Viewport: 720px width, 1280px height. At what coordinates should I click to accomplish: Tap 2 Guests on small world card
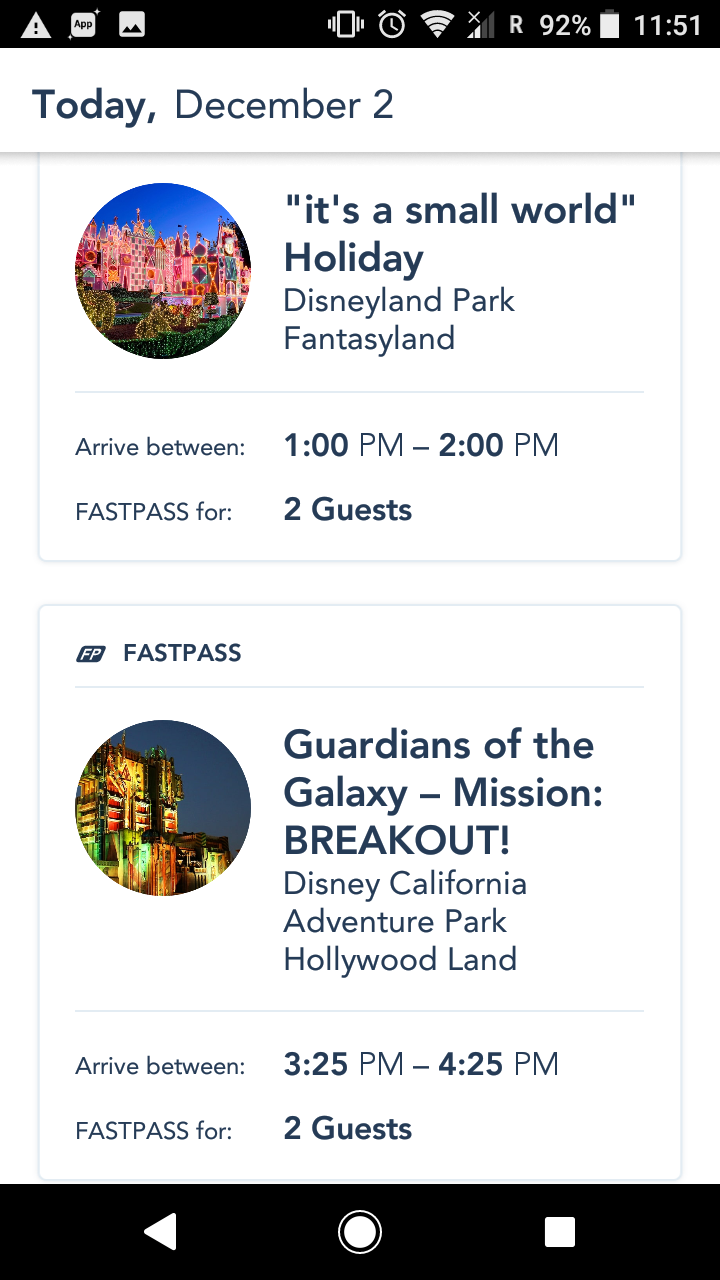[348, 510]
